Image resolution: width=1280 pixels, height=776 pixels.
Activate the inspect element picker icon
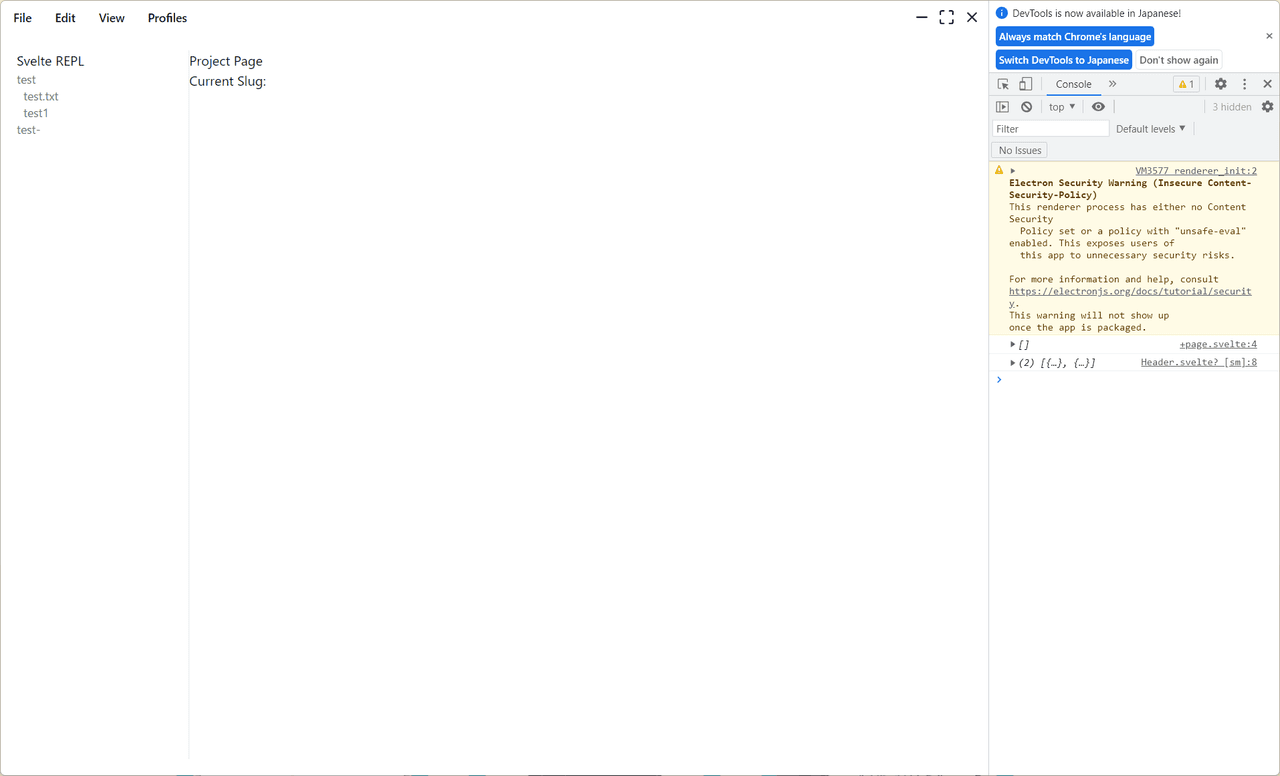(1003, 85)
